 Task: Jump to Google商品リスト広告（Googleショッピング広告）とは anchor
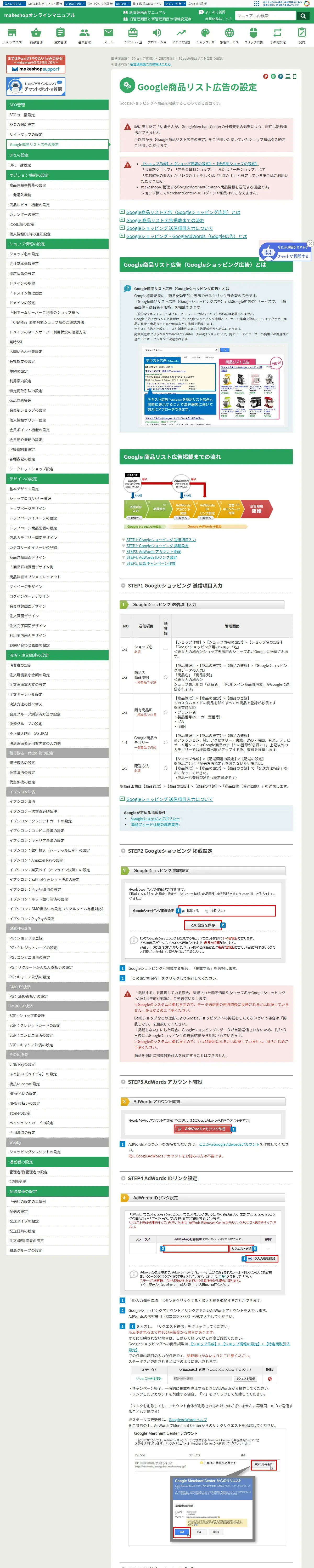tap(183, 212)
